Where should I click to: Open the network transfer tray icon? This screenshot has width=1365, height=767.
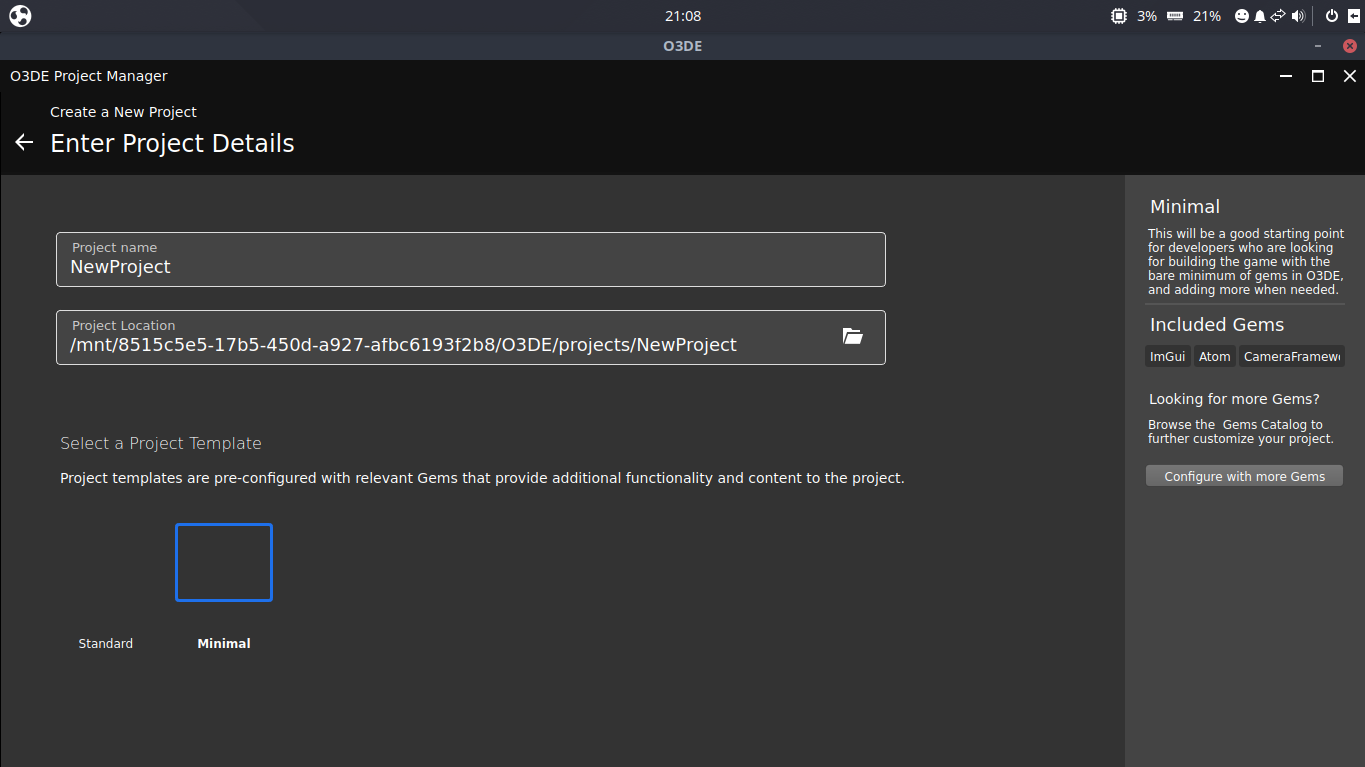[x=1279, y=16]
